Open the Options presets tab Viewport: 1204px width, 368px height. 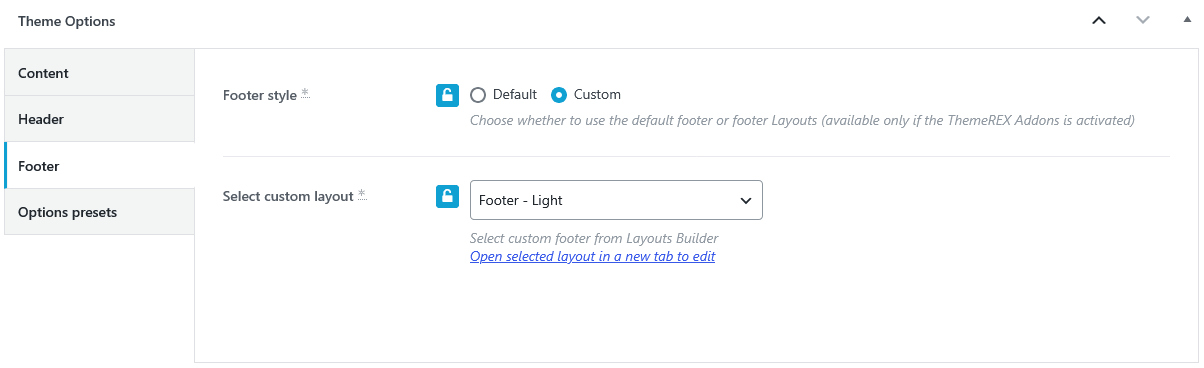point(99,212)
